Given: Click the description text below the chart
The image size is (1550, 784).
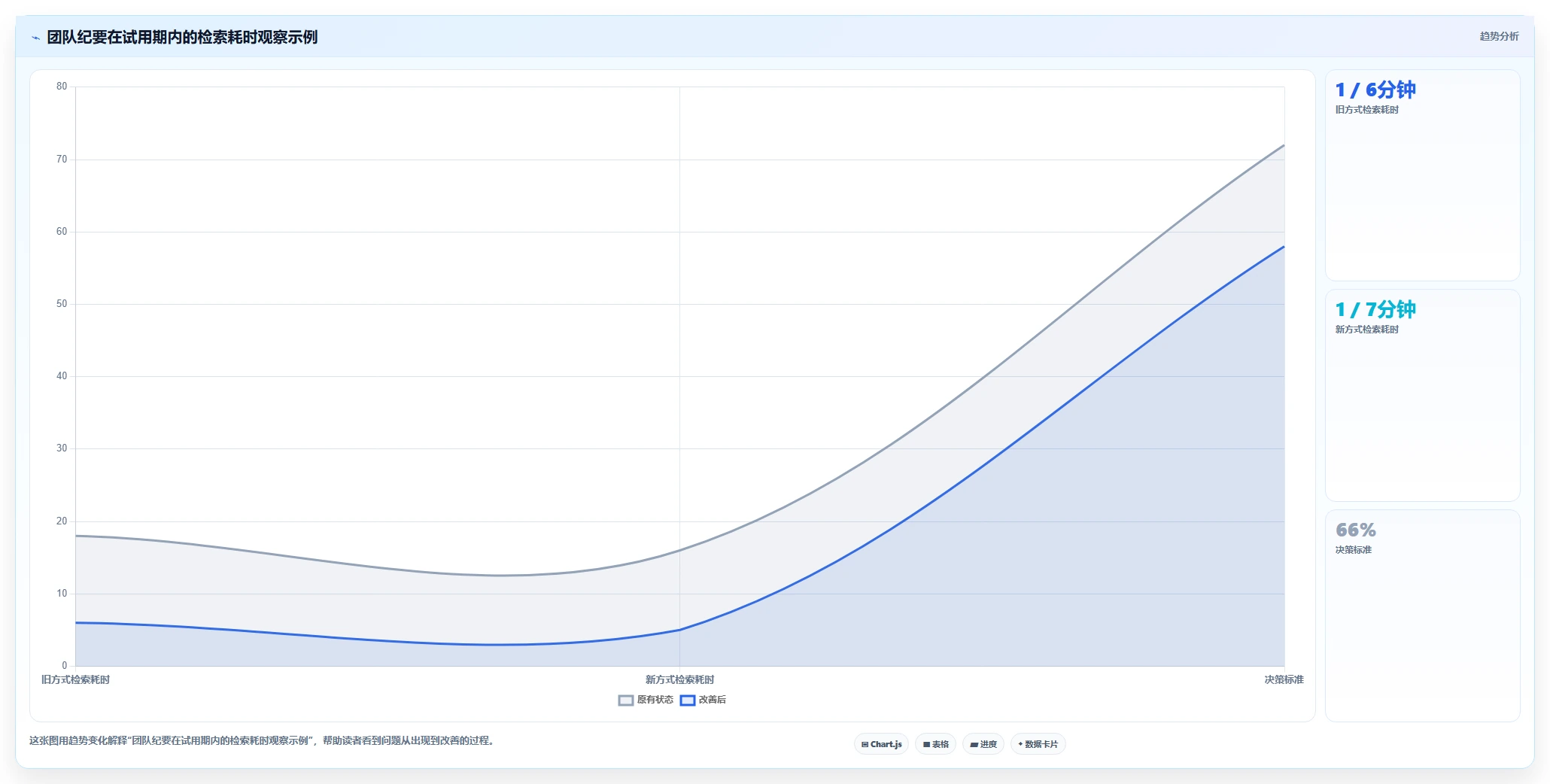Looking at the screenshot, I should pos(262,740).
